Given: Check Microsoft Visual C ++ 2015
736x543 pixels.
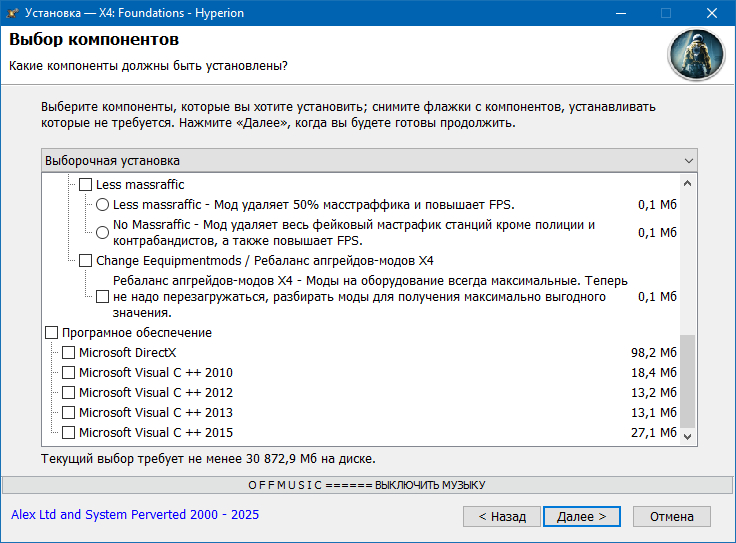Looking at the screenshot, I should [69, 432].
